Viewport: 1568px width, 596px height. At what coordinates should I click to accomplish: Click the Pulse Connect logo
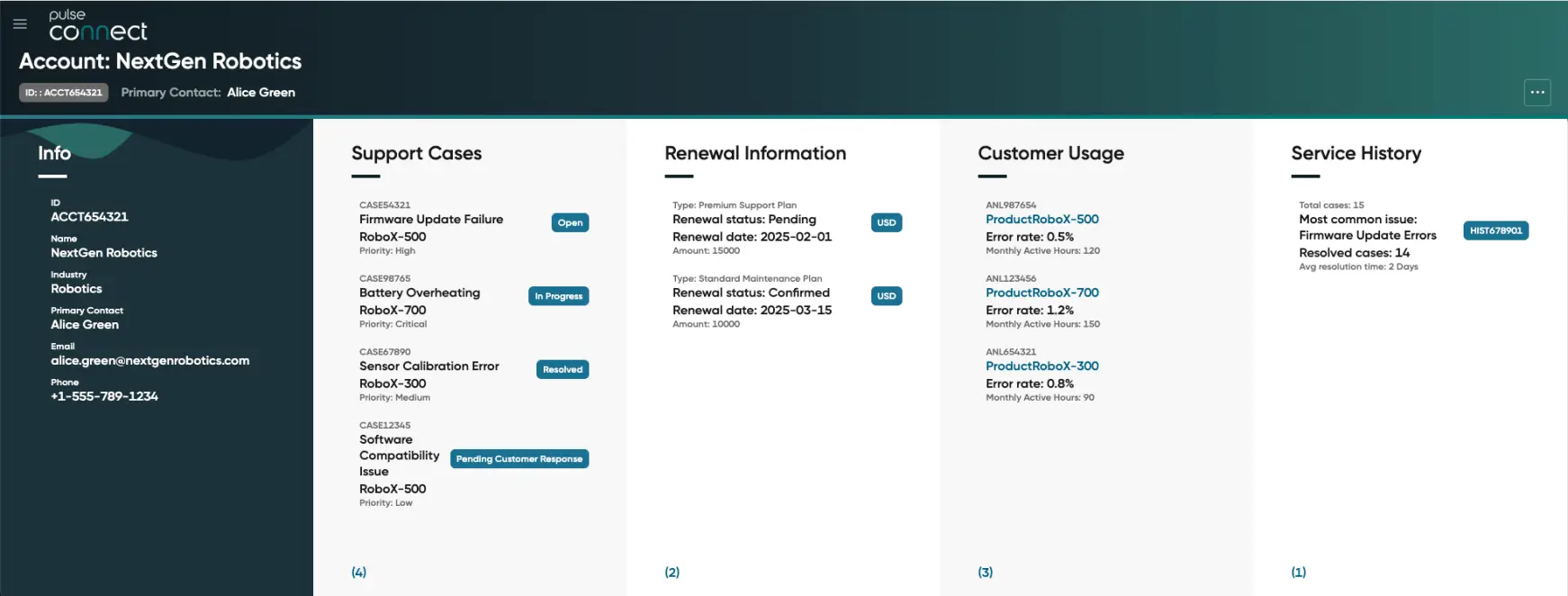click(x=98, y=26)
